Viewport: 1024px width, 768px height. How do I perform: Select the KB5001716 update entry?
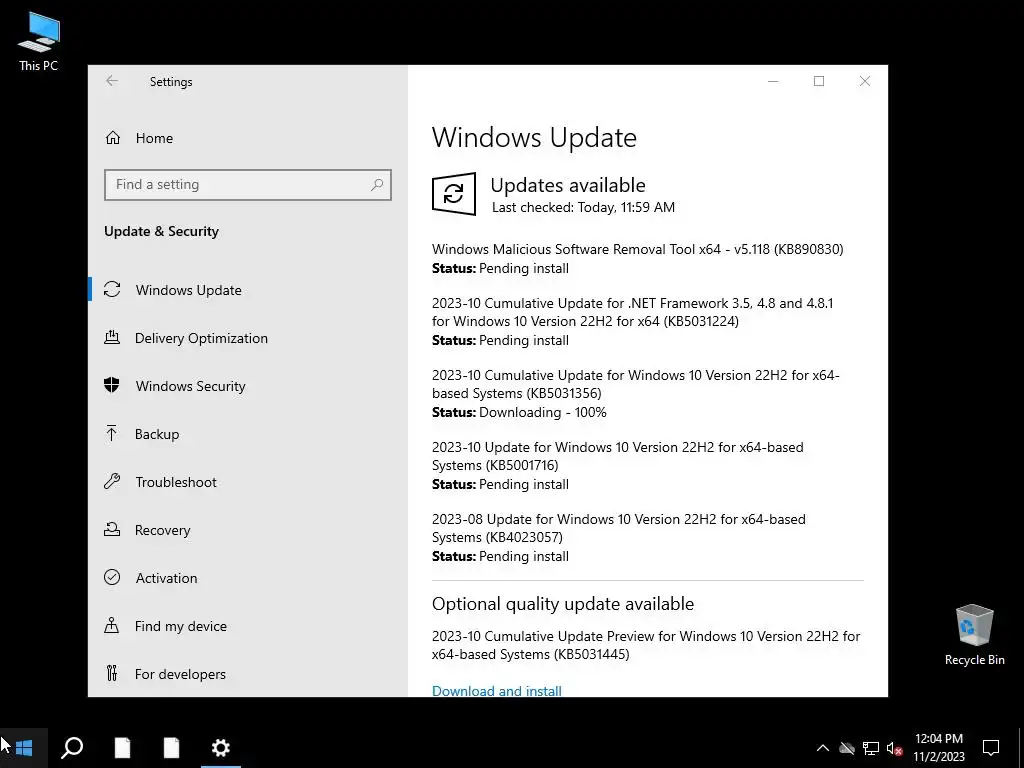[618, 456]
